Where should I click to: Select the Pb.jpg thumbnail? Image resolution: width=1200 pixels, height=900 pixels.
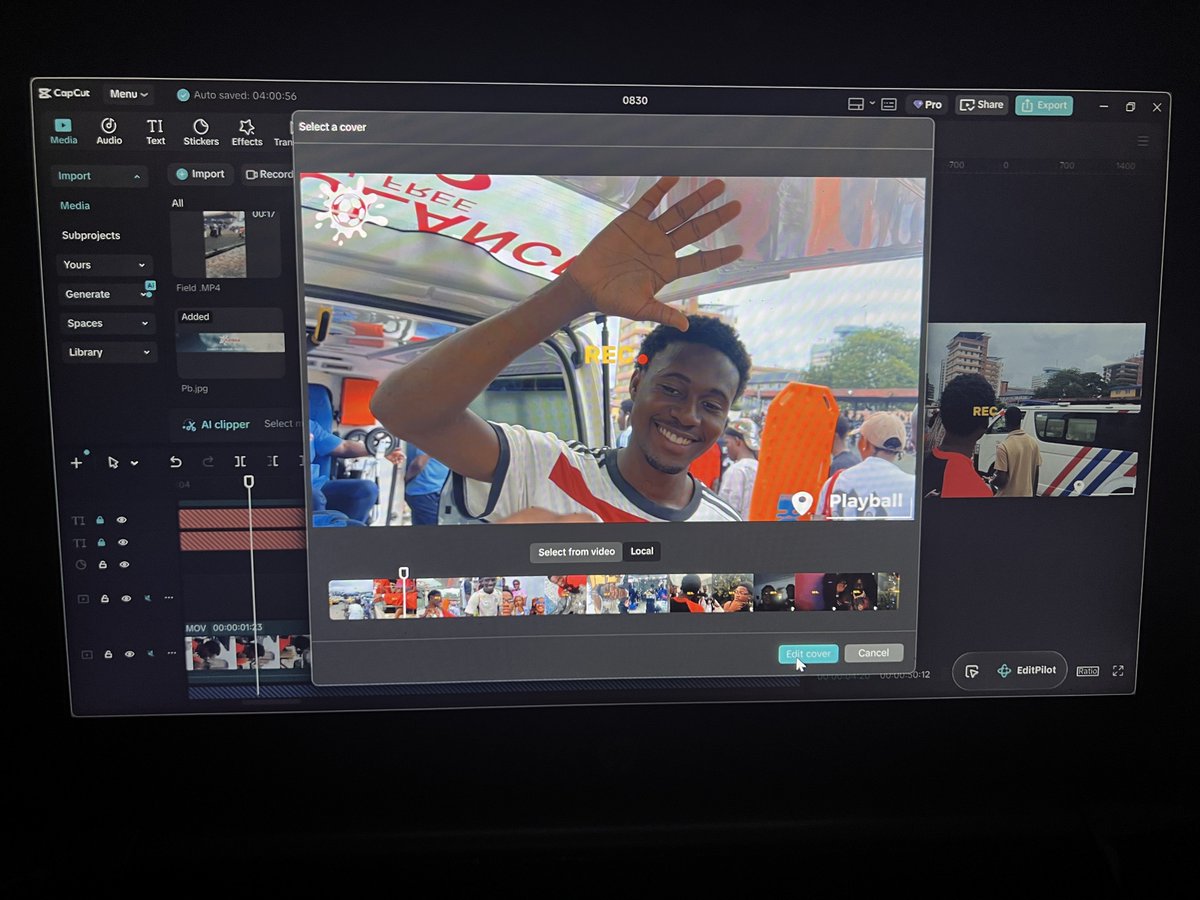[x=230, y=343]
